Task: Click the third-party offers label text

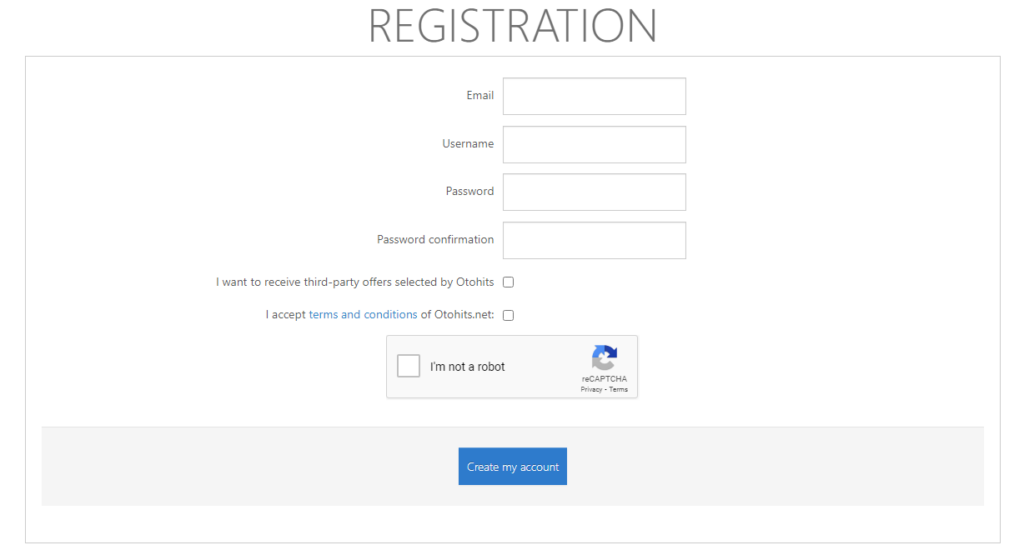Action: pyautogui.click(x=355, y=282)
